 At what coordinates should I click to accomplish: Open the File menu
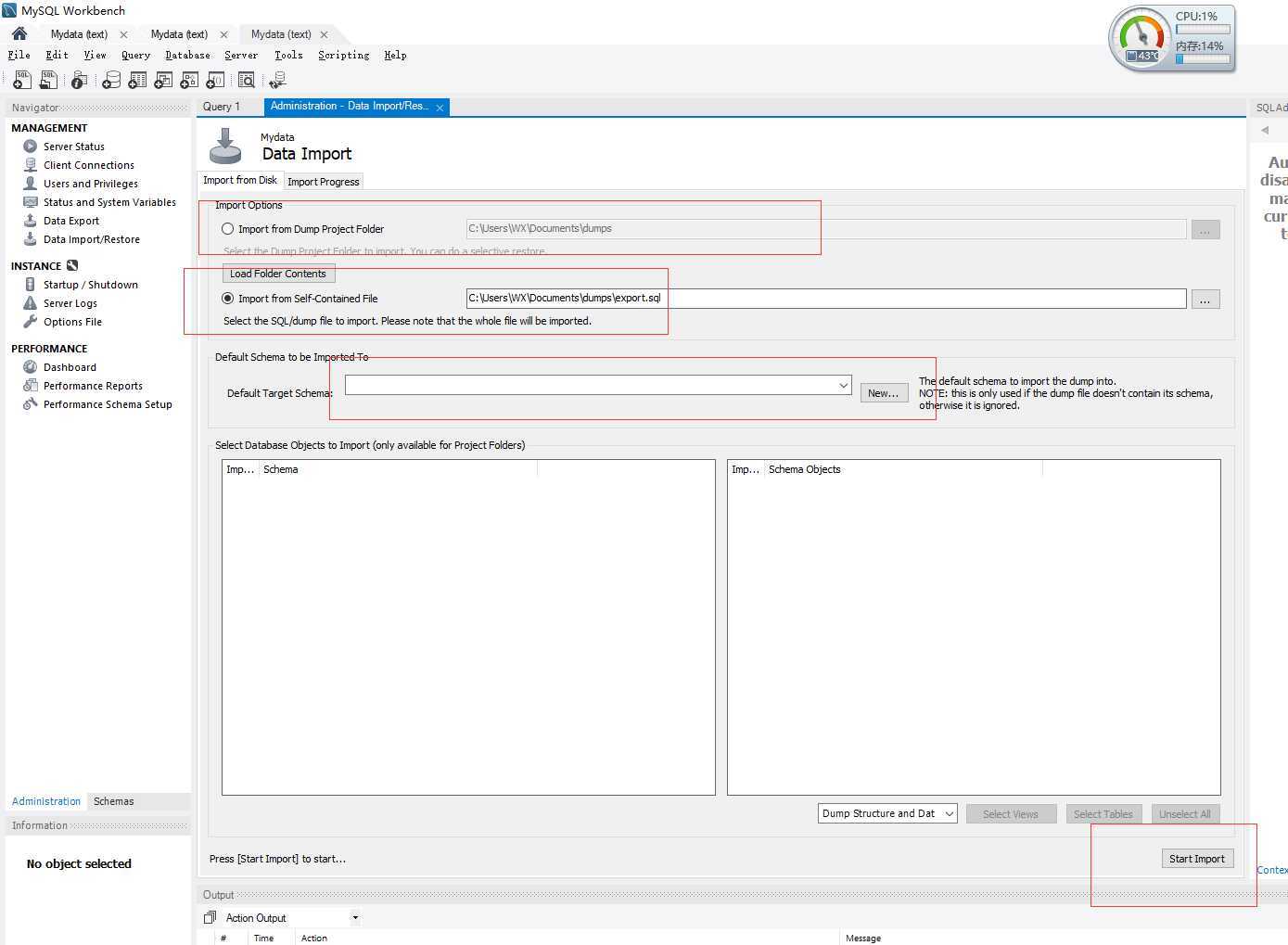19,55
